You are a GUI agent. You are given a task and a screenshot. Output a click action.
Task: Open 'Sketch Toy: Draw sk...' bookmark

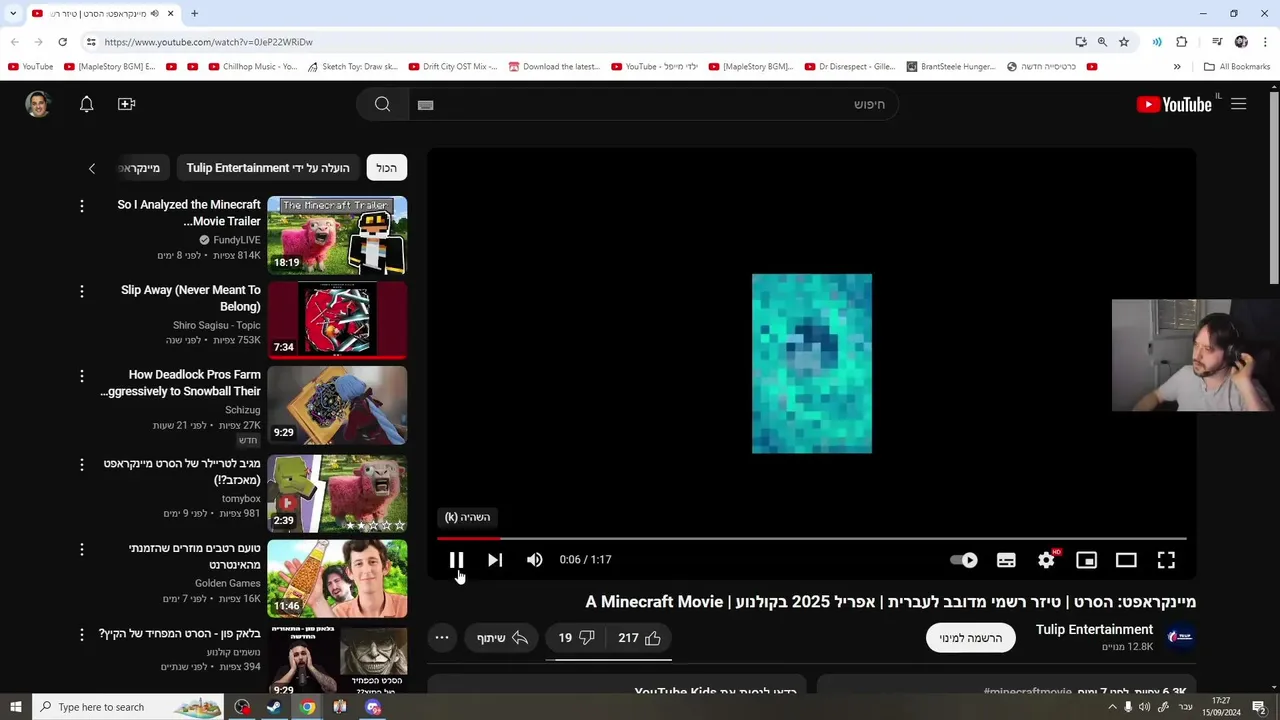tap(352, 67)
